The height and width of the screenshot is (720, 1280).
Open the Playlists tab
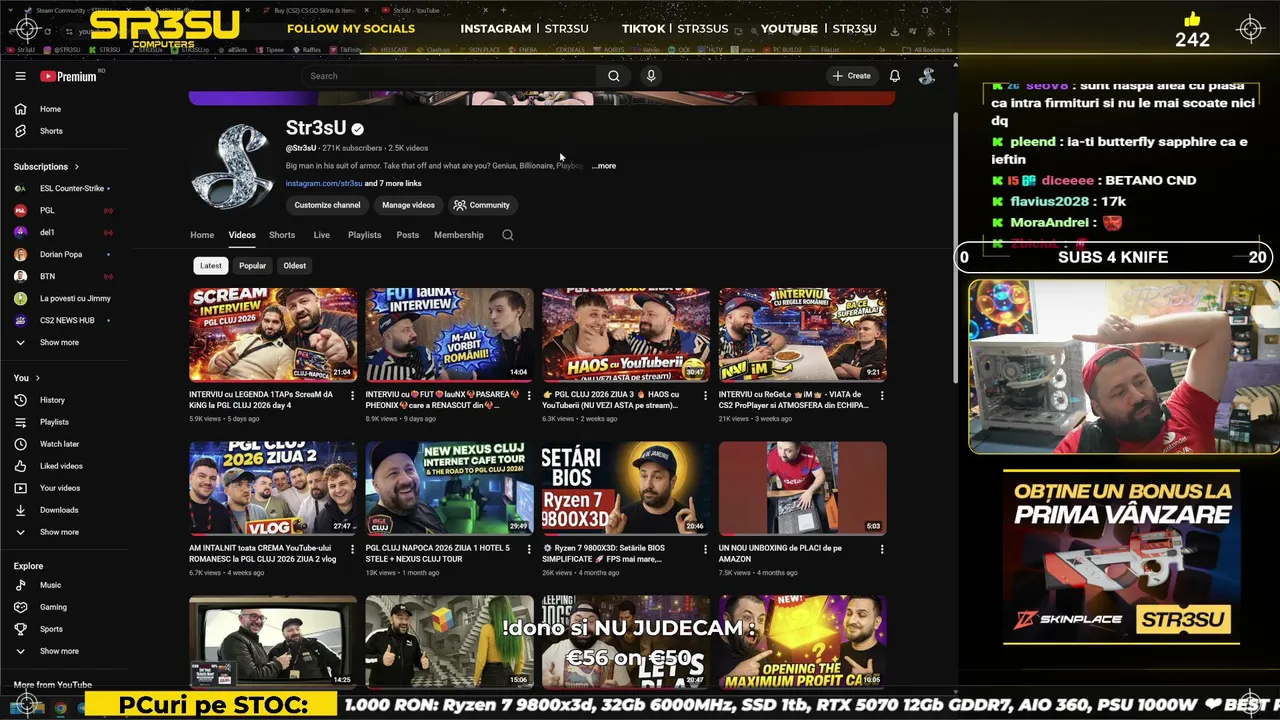point(364,235)
